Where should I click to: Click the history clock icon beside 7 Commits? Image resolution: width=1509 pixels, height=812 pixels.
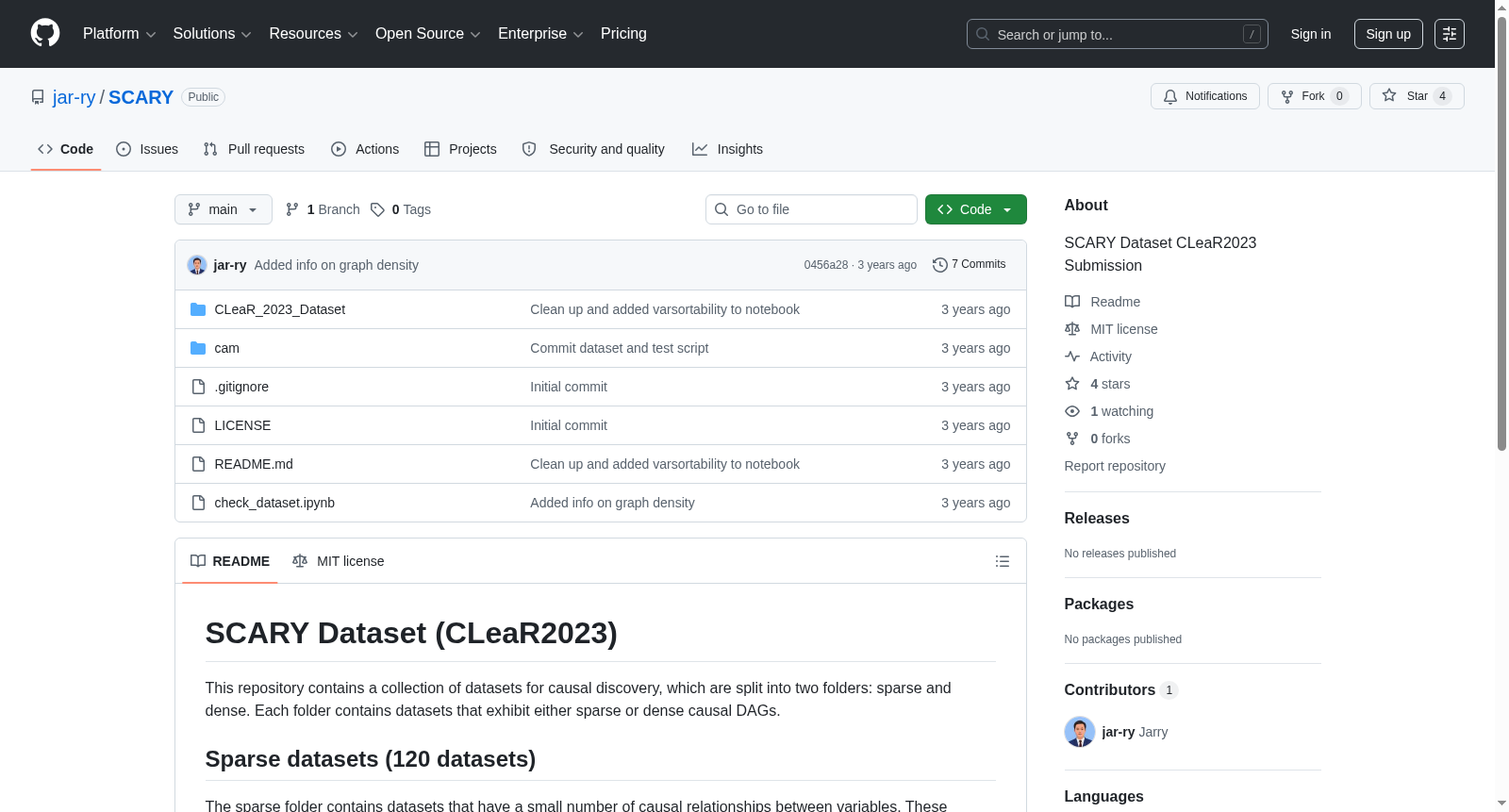point(940,265)
